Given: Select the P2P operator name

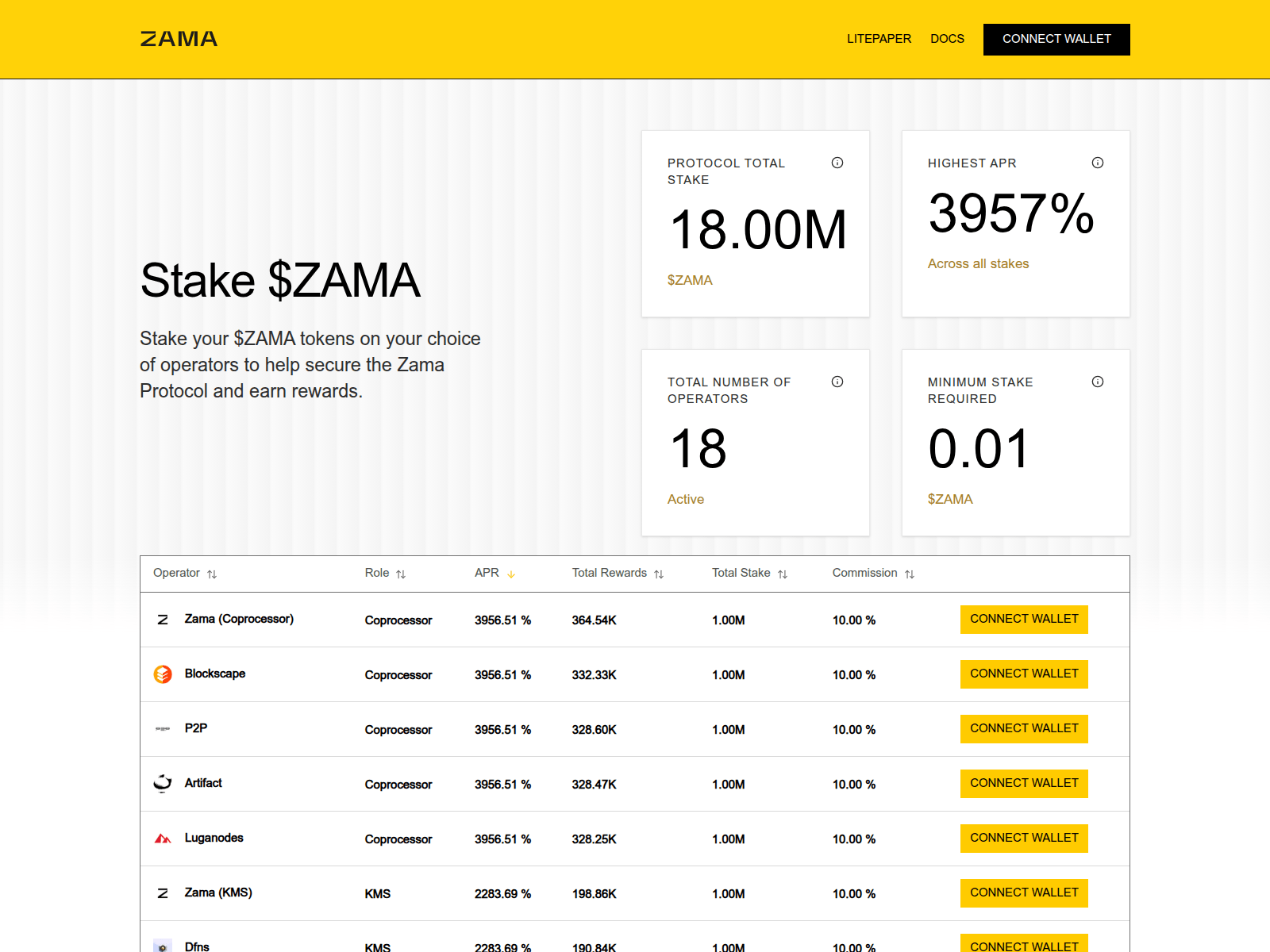Looking at the screenshot, I should point(196,728).
